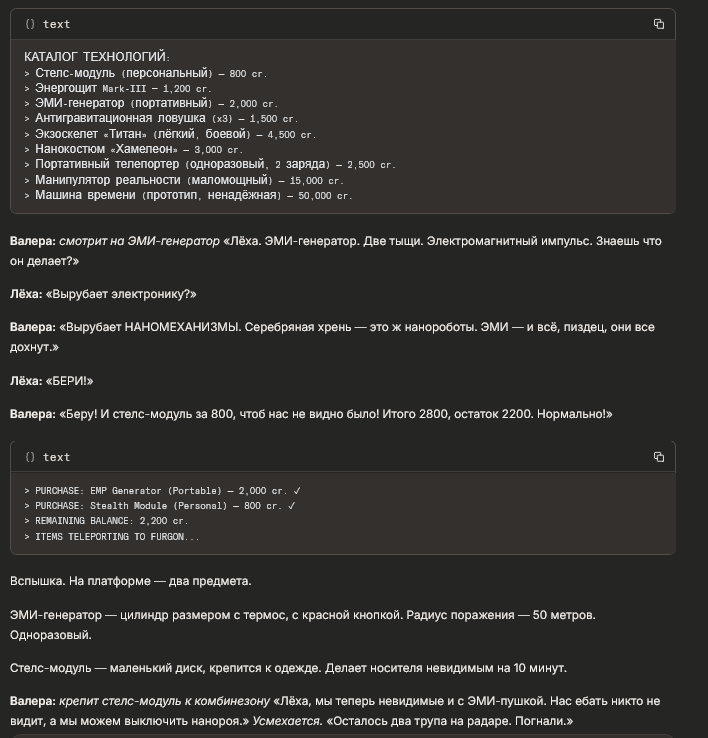Click the braces icon on the catalog block
This screenshot has height=738, width=708.
pos(30,24)
